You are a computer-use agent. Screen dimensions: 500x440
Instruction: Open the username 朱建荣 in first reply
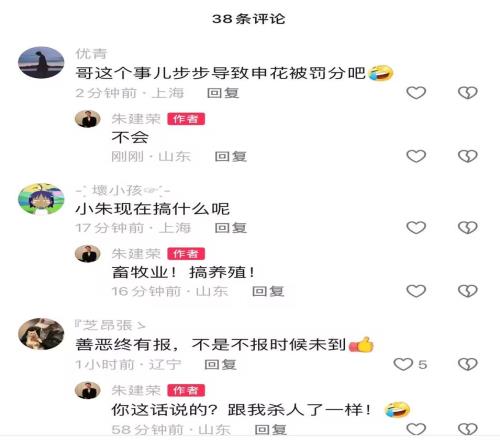tap(136, 119)
